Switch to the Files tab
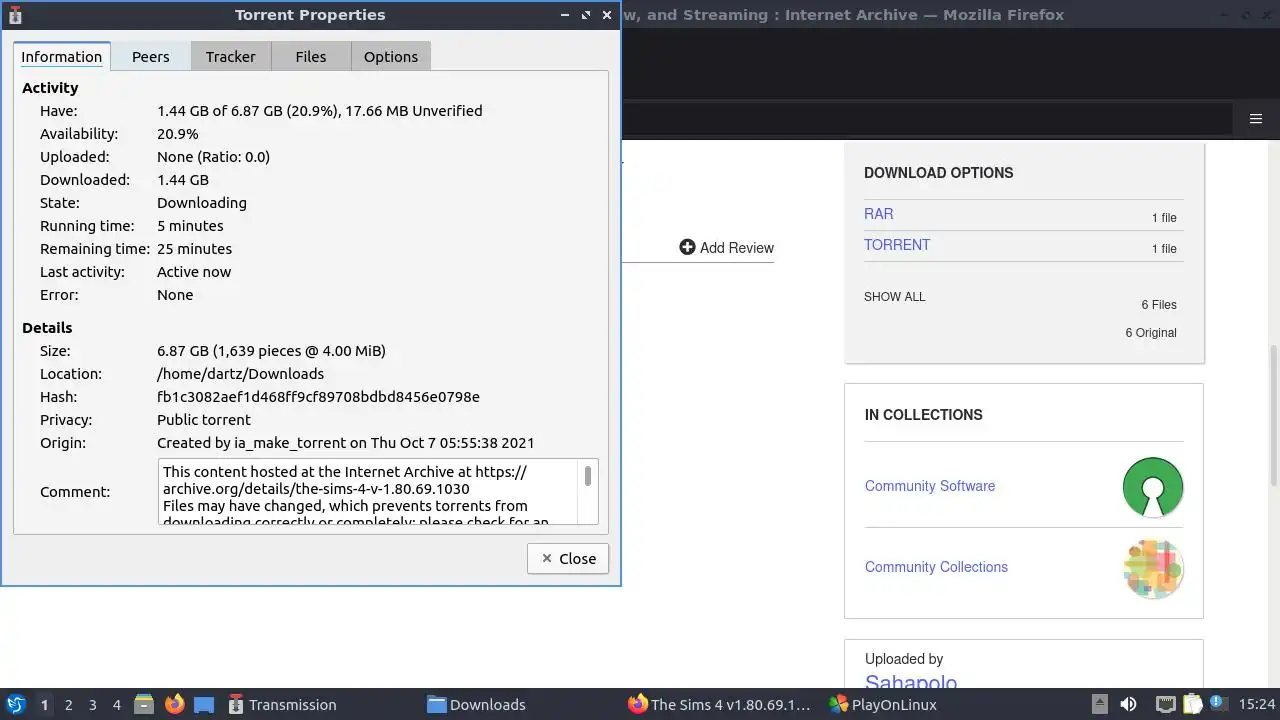 [x=311, y=56]
